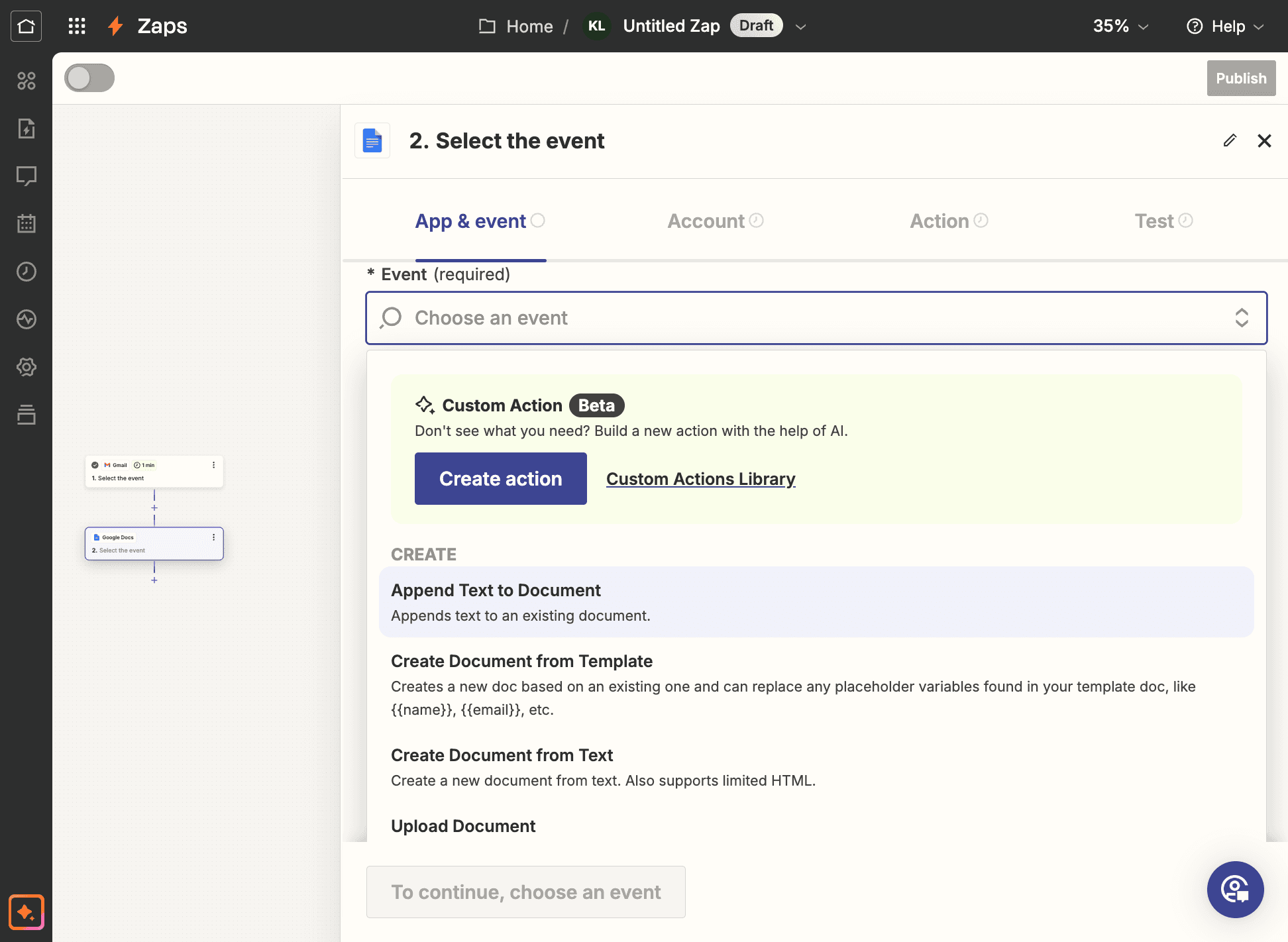This screenshot has width=1288, height=942.
Task: Open the apps grid launcher
Action: [77, 26]
